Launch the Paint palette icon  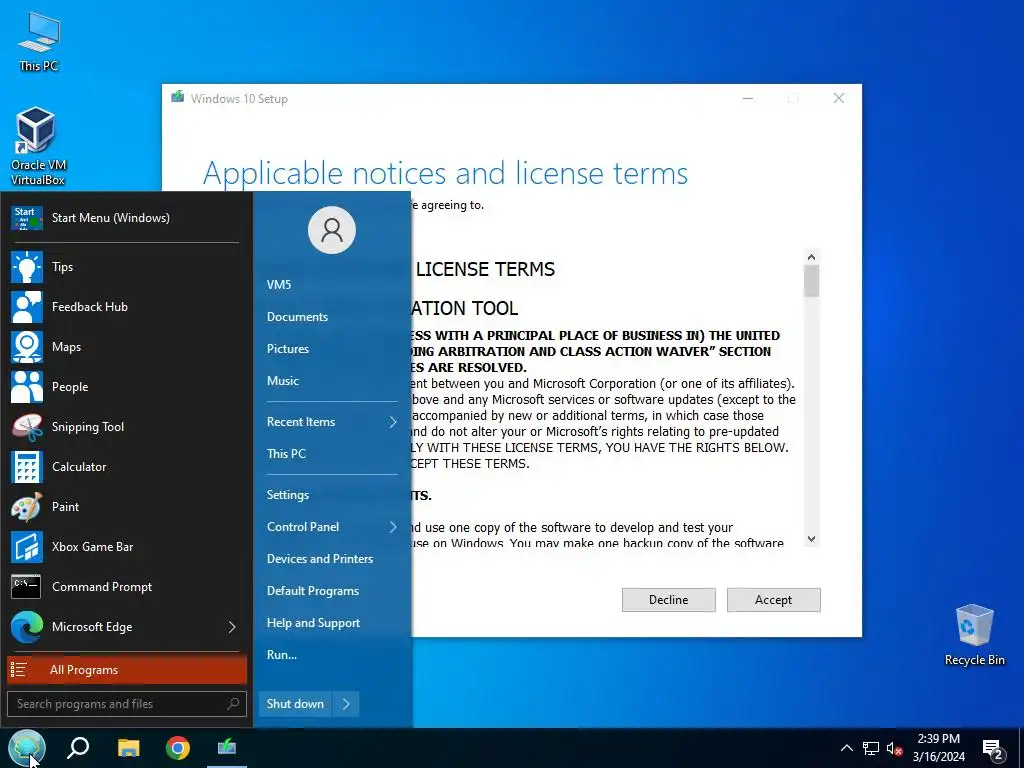click(27, 507)
